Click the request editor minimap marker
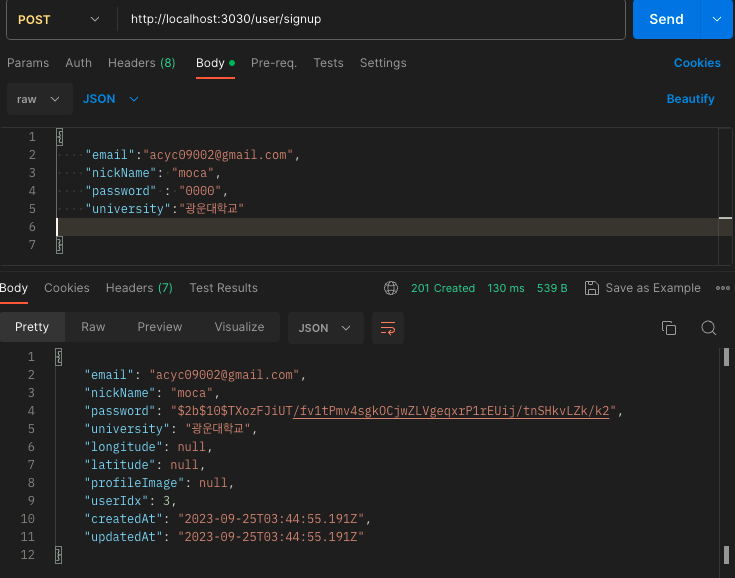This screenshot has height=578, width=735. click(x=725, y=218)
